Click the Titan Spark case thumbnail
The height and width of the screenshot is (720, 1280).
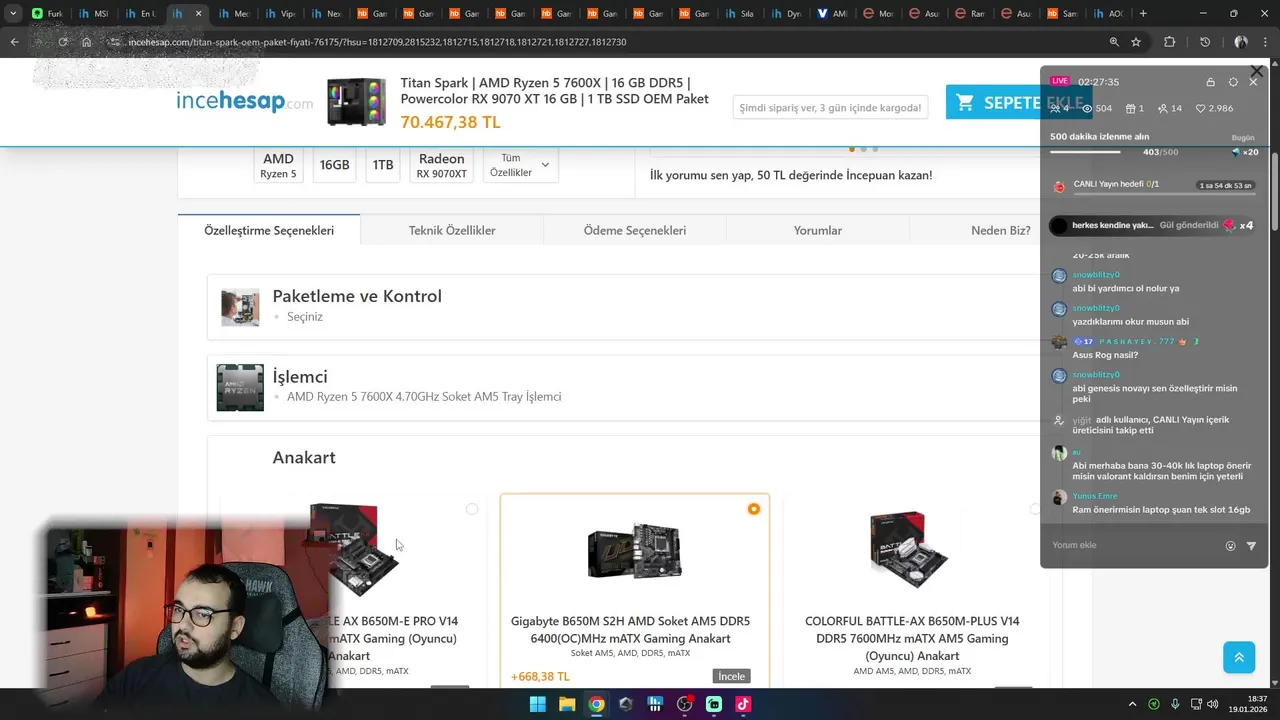pyautogui.click(x=357, y=102)
